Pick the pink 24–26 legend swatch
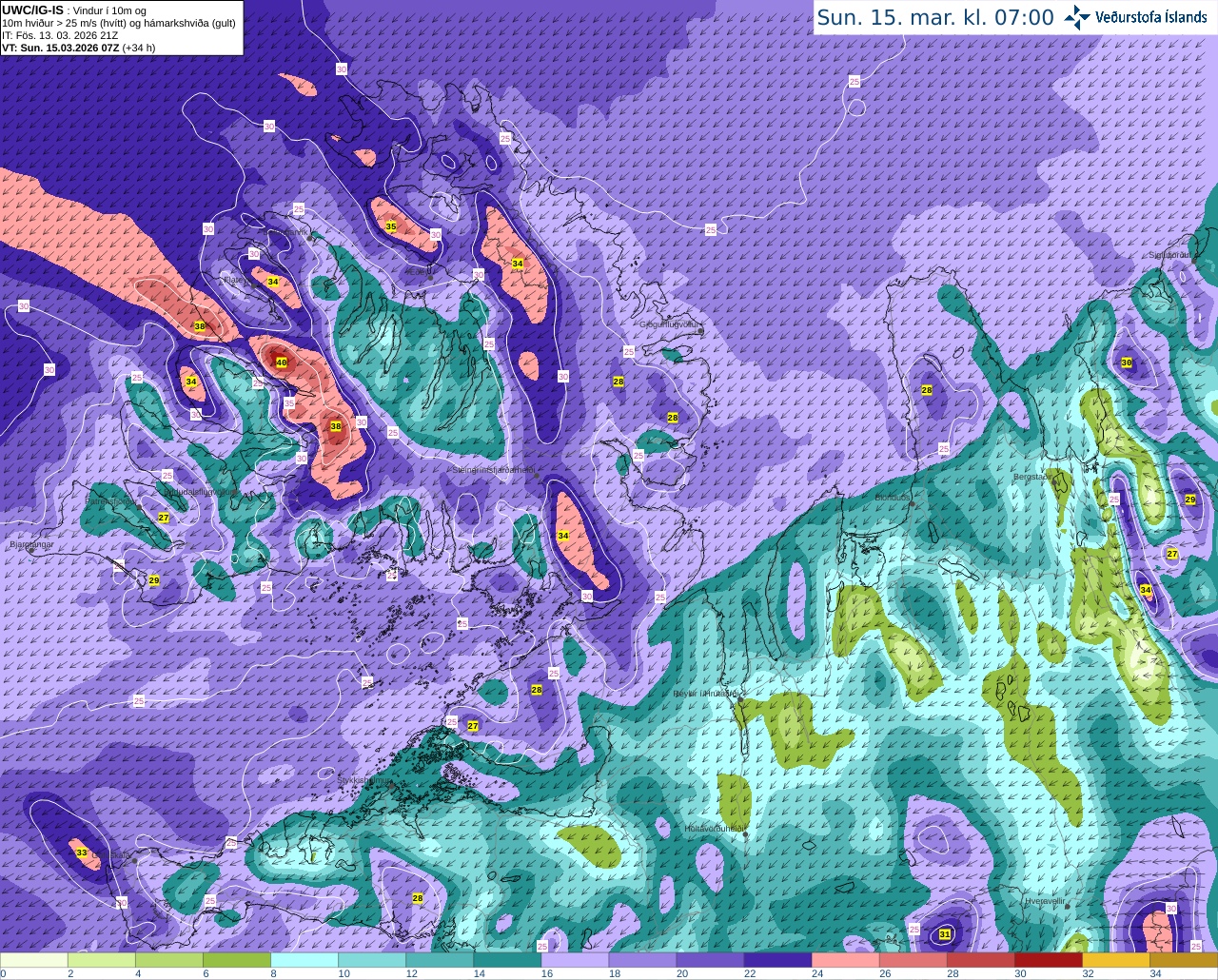This screenshot has height=980, width=1218. click(845, 960)
